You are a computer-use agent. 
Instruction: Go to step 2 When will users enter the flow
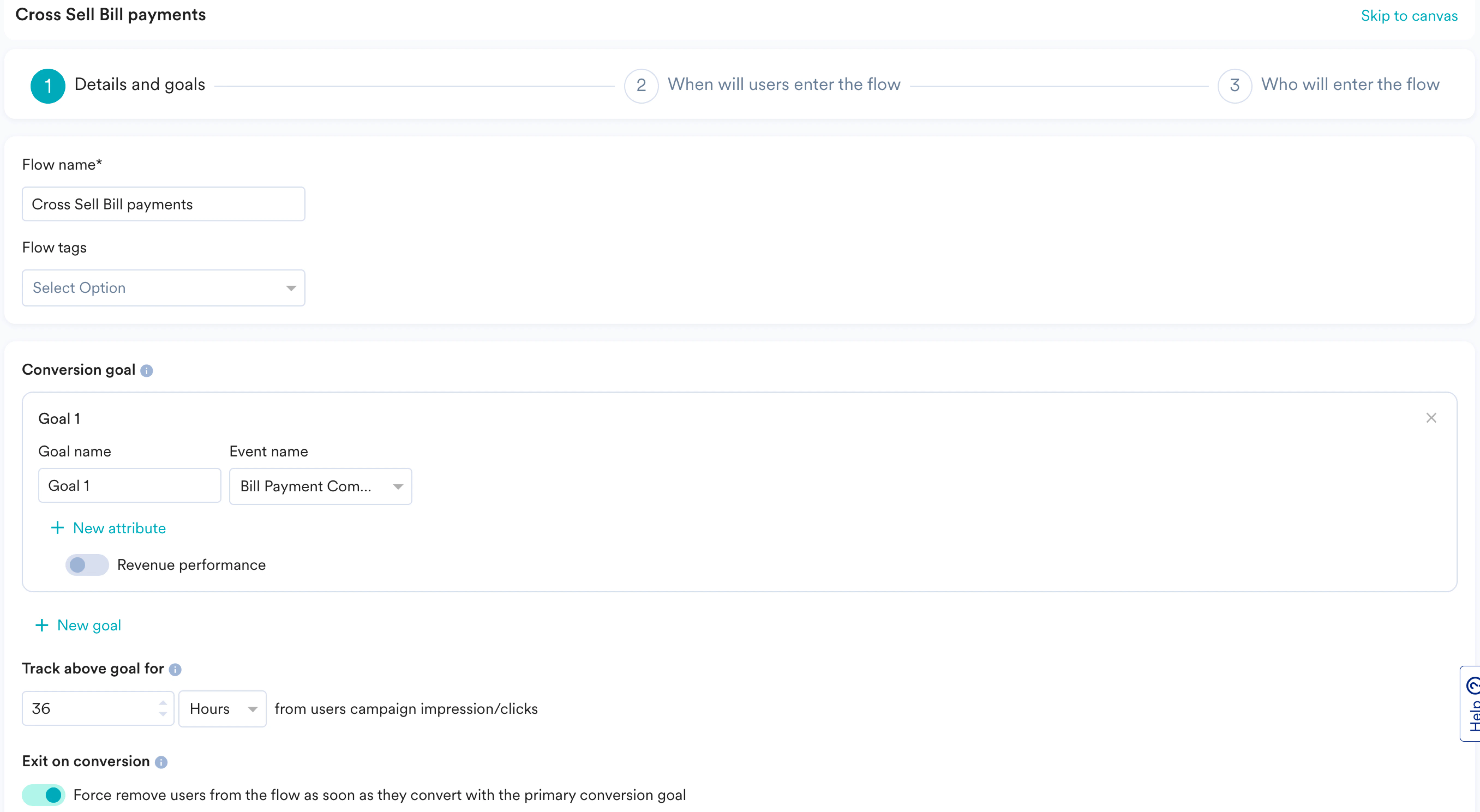783,85
